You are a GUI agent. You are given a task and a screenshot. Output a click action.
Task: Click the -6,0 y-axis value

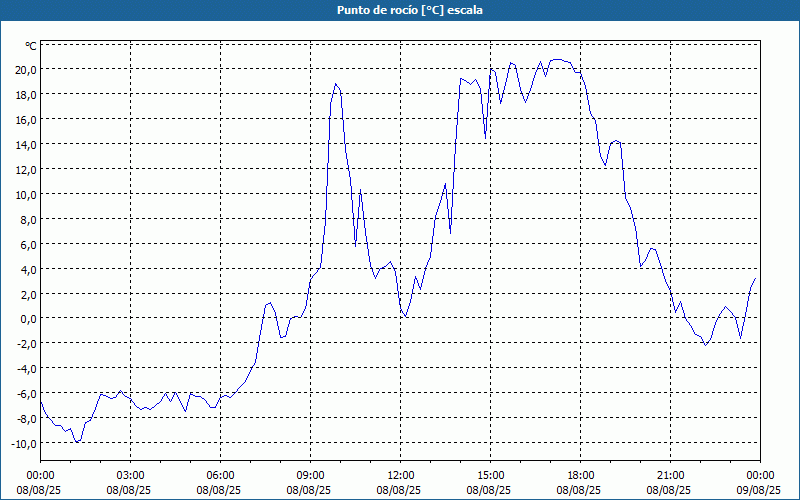click(27, 394)
